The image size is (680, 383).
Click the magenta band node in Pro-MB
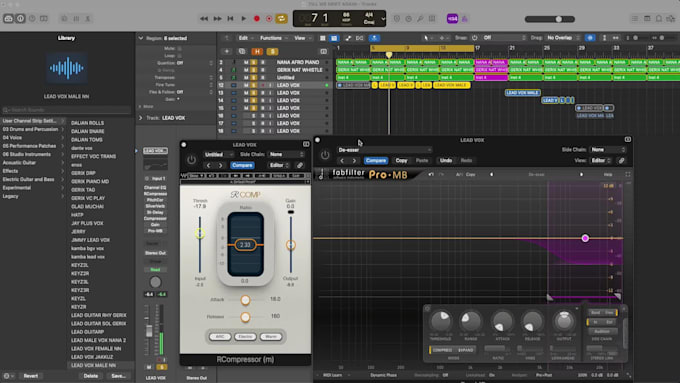click(585, 238)
